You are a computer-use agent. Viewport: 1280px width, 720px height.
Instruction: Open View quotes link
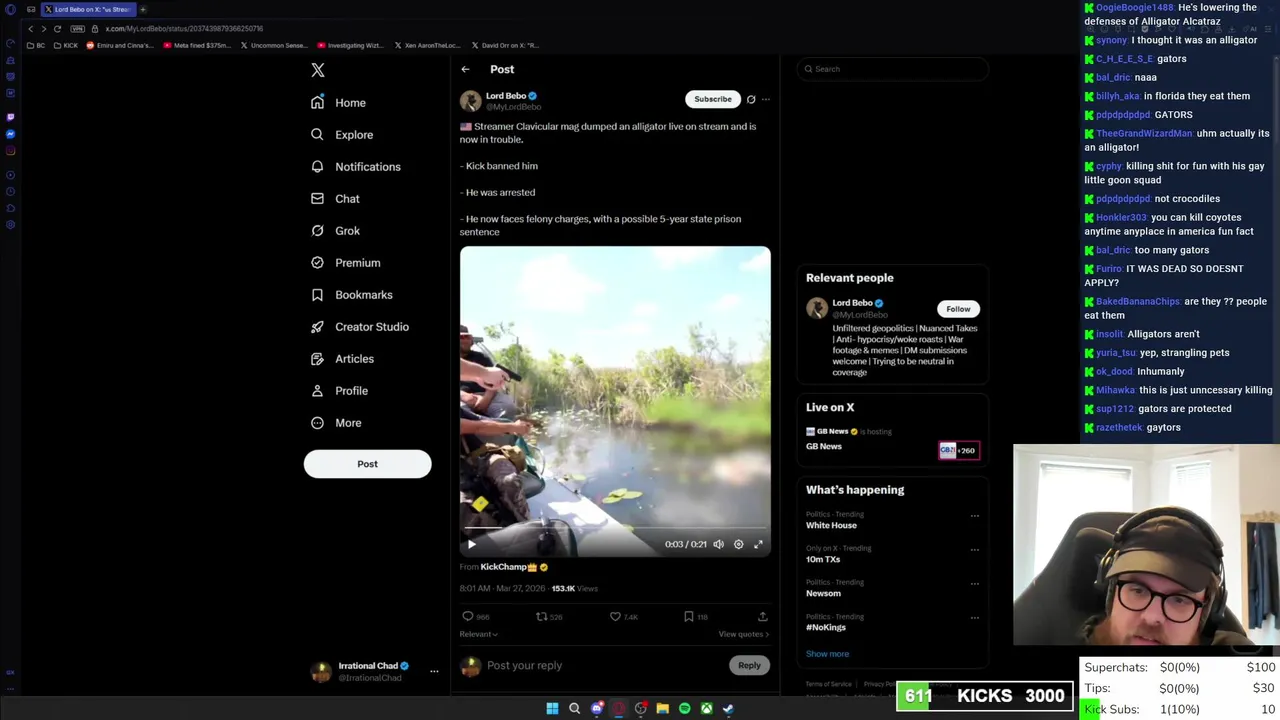tap(743, 634)
